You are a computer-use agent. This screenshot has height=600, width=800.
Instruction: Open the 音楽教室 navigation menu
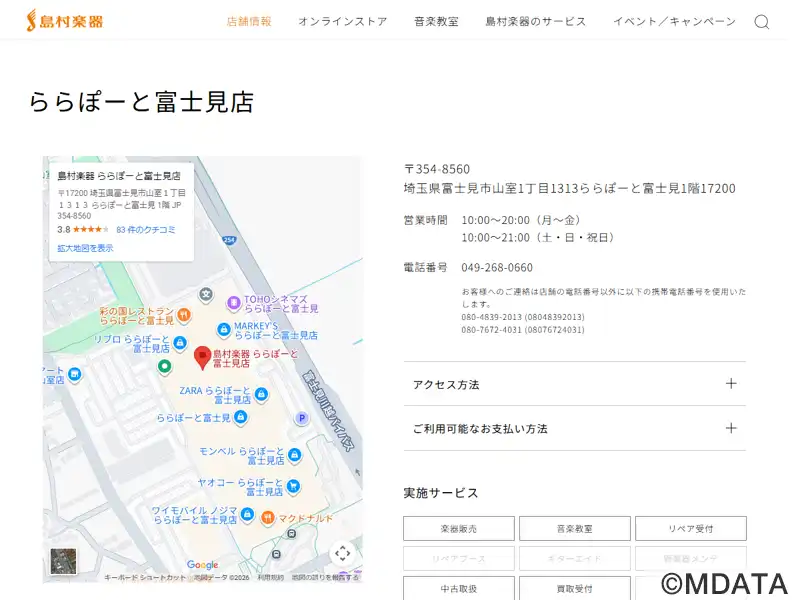pyautogui.click(x=436, y=21)
